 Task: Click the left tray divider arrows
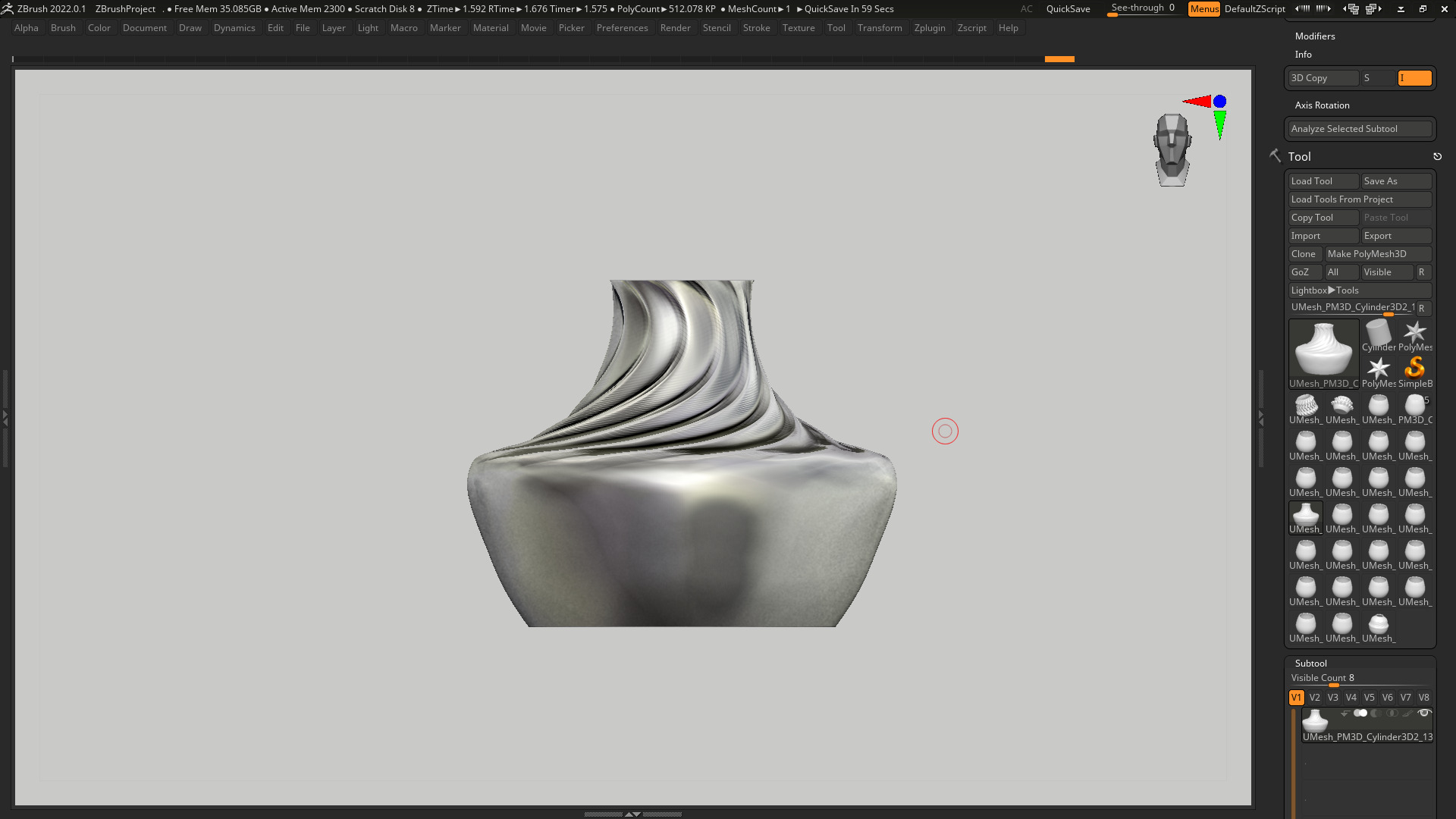click(5, 417)
